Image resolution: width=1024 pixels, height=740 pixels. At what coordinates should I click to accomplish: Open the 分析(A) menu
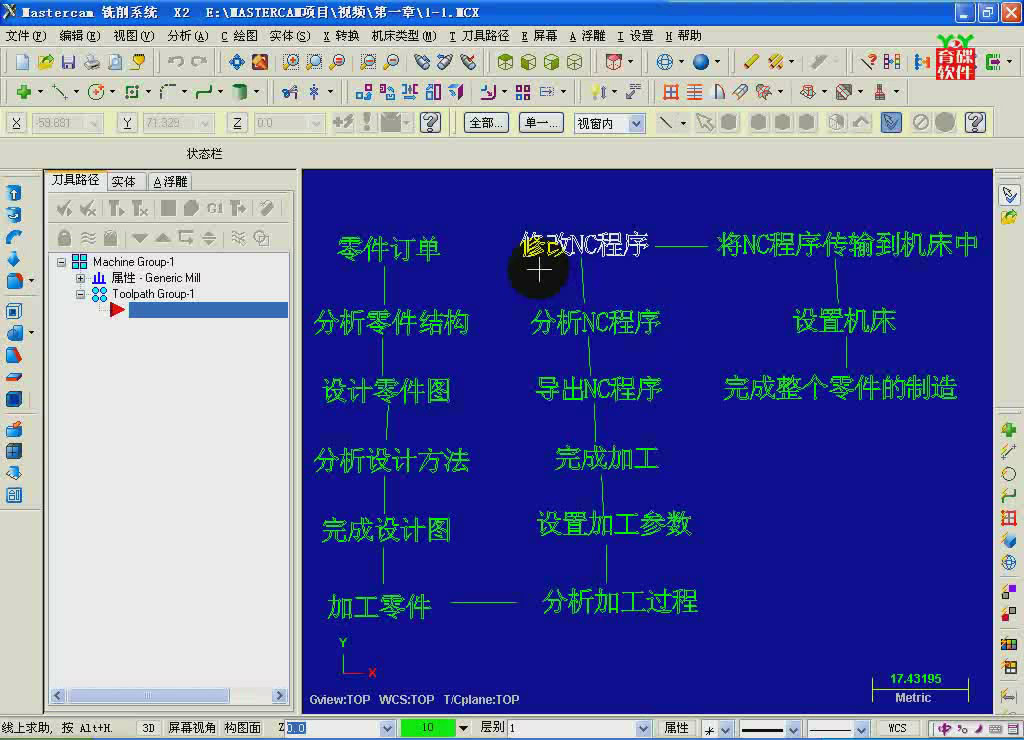click(187, 36)
